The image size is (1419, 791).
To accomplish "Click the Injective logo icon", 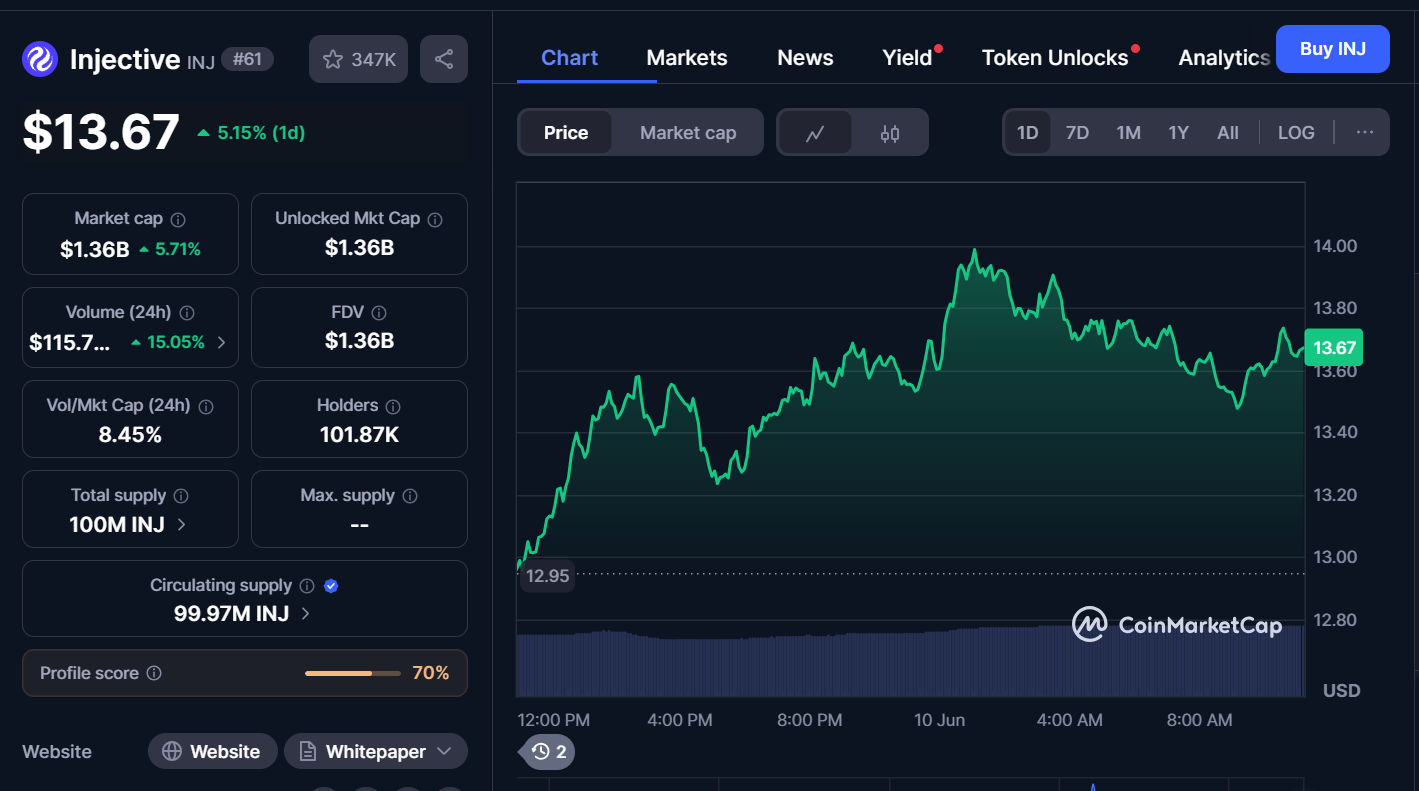I will pyautogui.click(x=40, y=59).
